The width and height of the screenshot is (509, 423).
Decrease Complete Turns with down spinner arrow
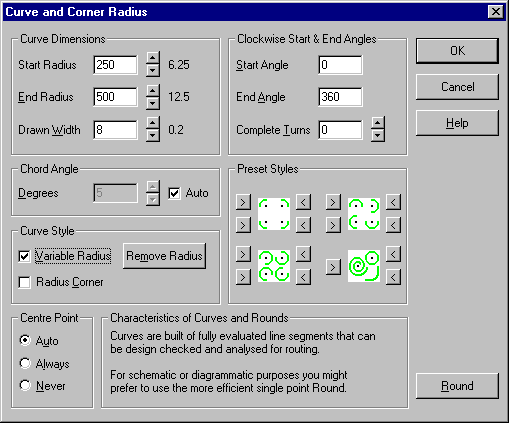pos(378,135)
